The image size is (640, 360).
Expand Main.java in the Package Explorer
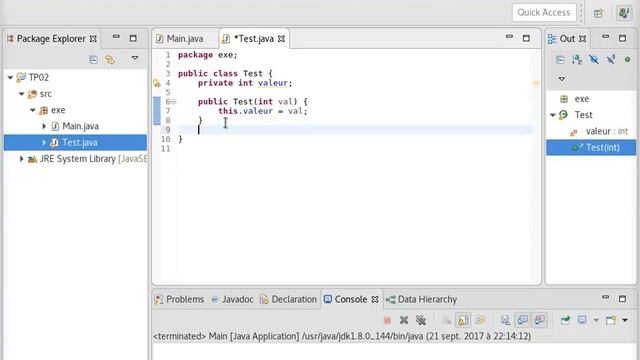(x=44, y=126)
